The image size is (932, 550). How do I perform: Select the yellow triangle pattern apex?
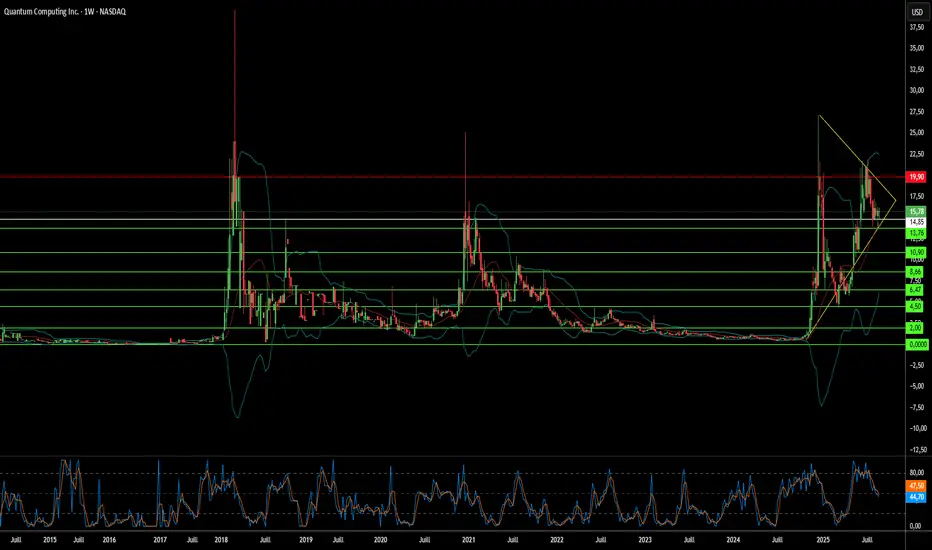[895, 201]
